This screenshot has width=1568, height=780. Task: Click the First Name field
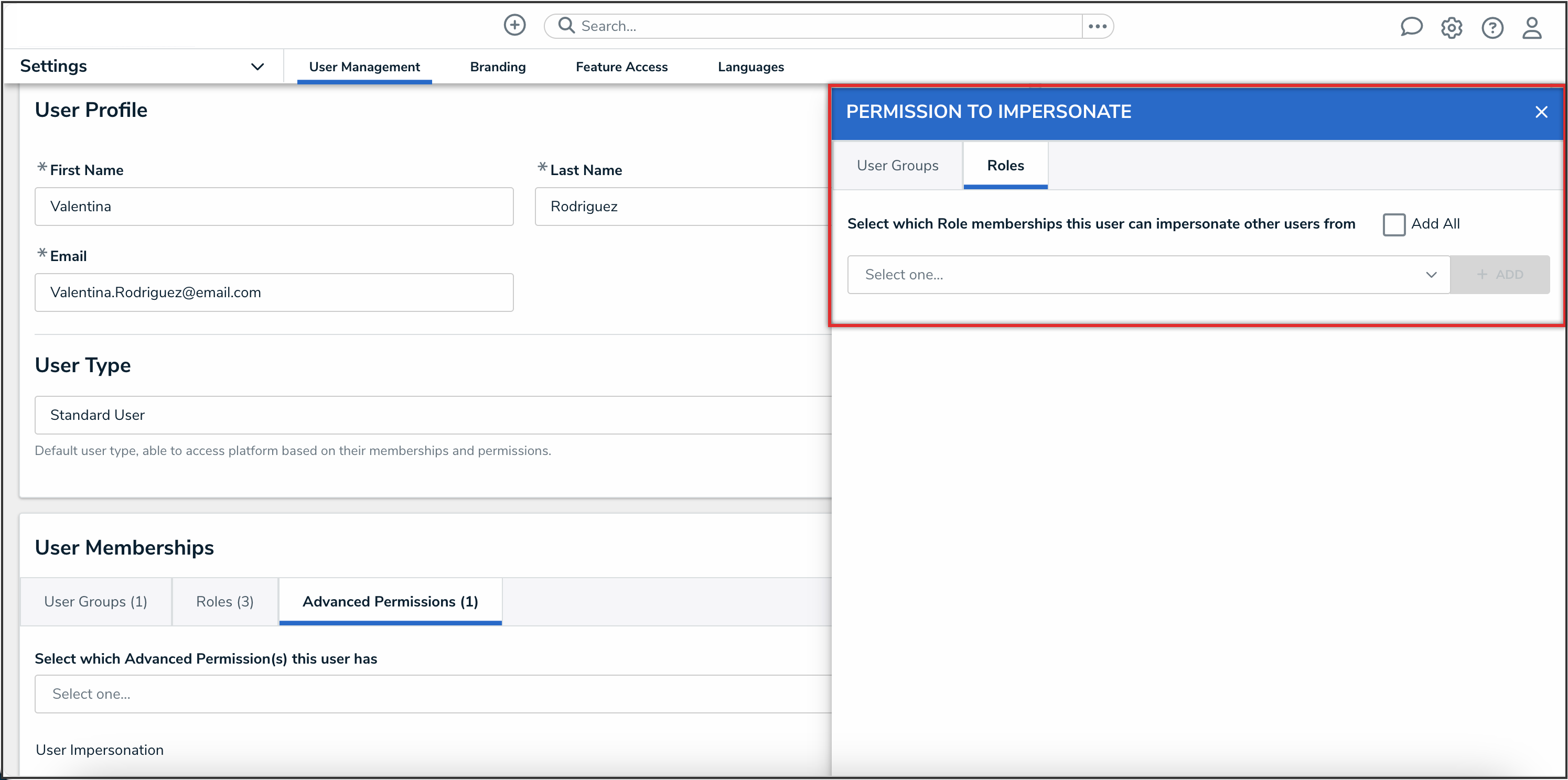tap(274, 206)
